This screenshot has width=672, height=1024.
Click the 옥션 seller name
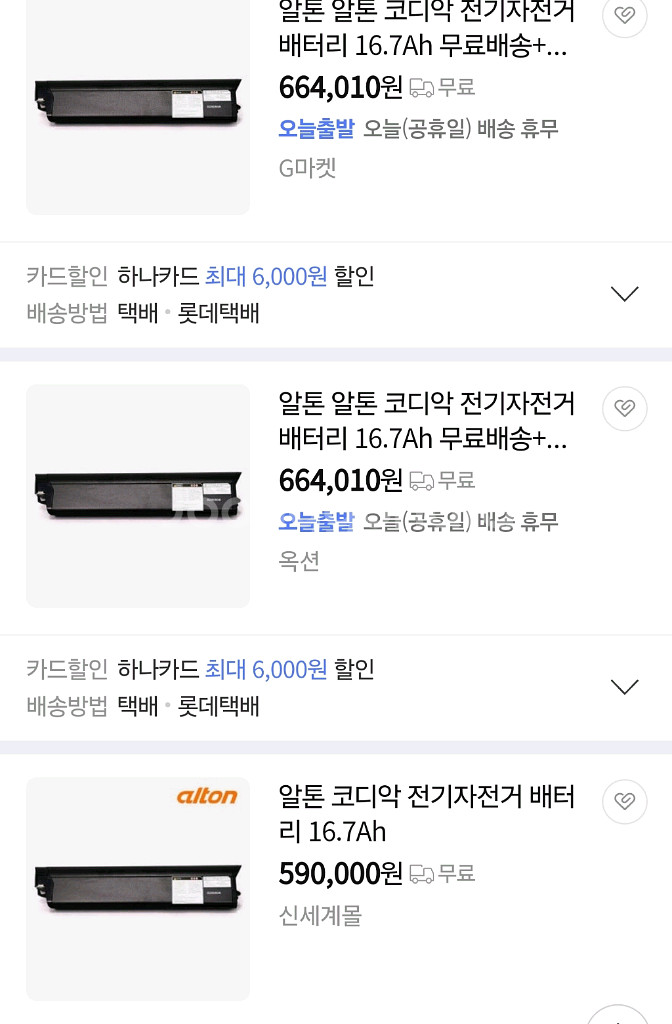pos(299,561)
